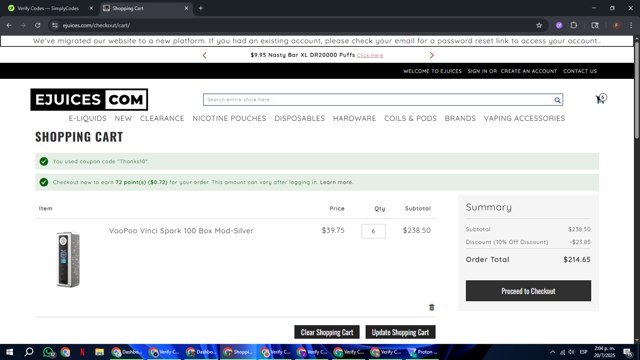
Task: Click the browser address bar URL
Action: click(96, 25)
